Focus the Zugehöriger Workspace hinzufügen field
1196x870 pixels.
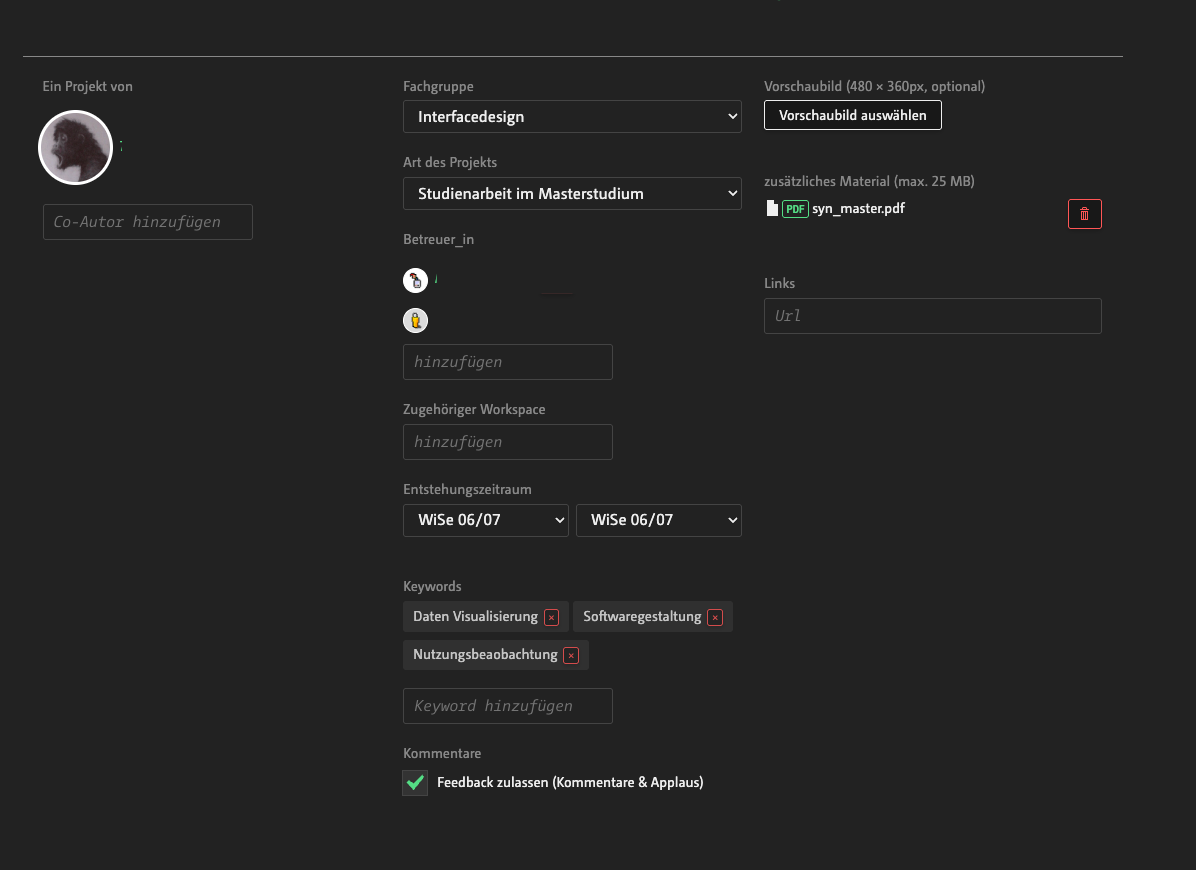pyautogui.click(x=507, y=442)
